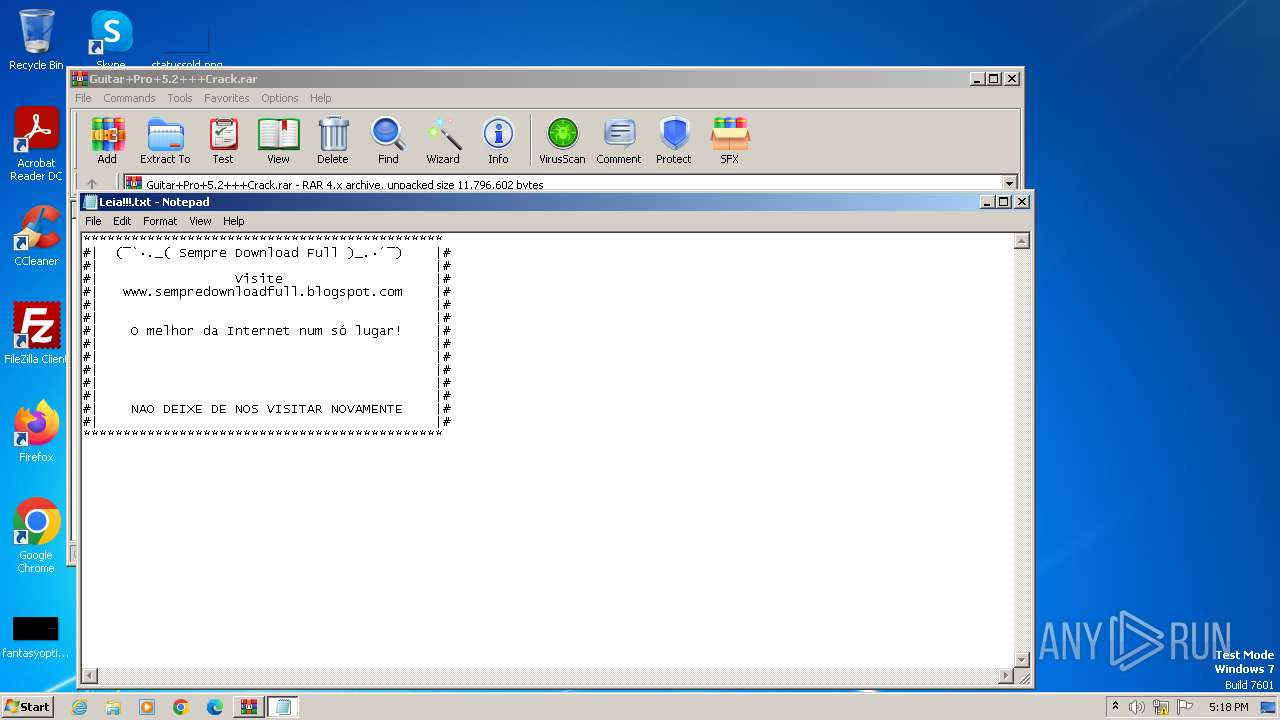
Task: Create SFX archive via toolbar icon
Action: coord(730,140)
